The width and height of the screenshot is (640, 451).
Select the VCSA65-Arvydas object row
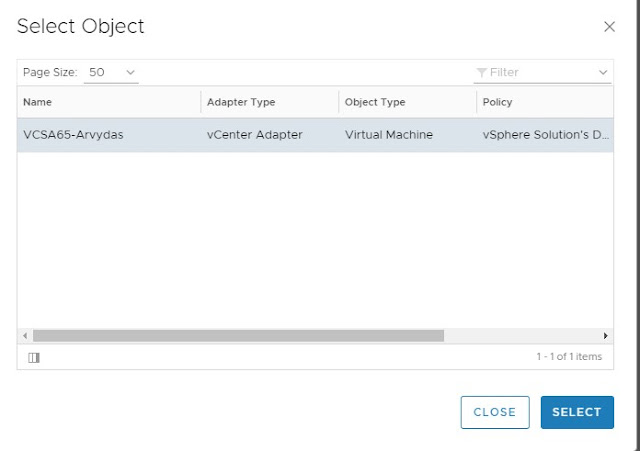(x=73, y=134)
